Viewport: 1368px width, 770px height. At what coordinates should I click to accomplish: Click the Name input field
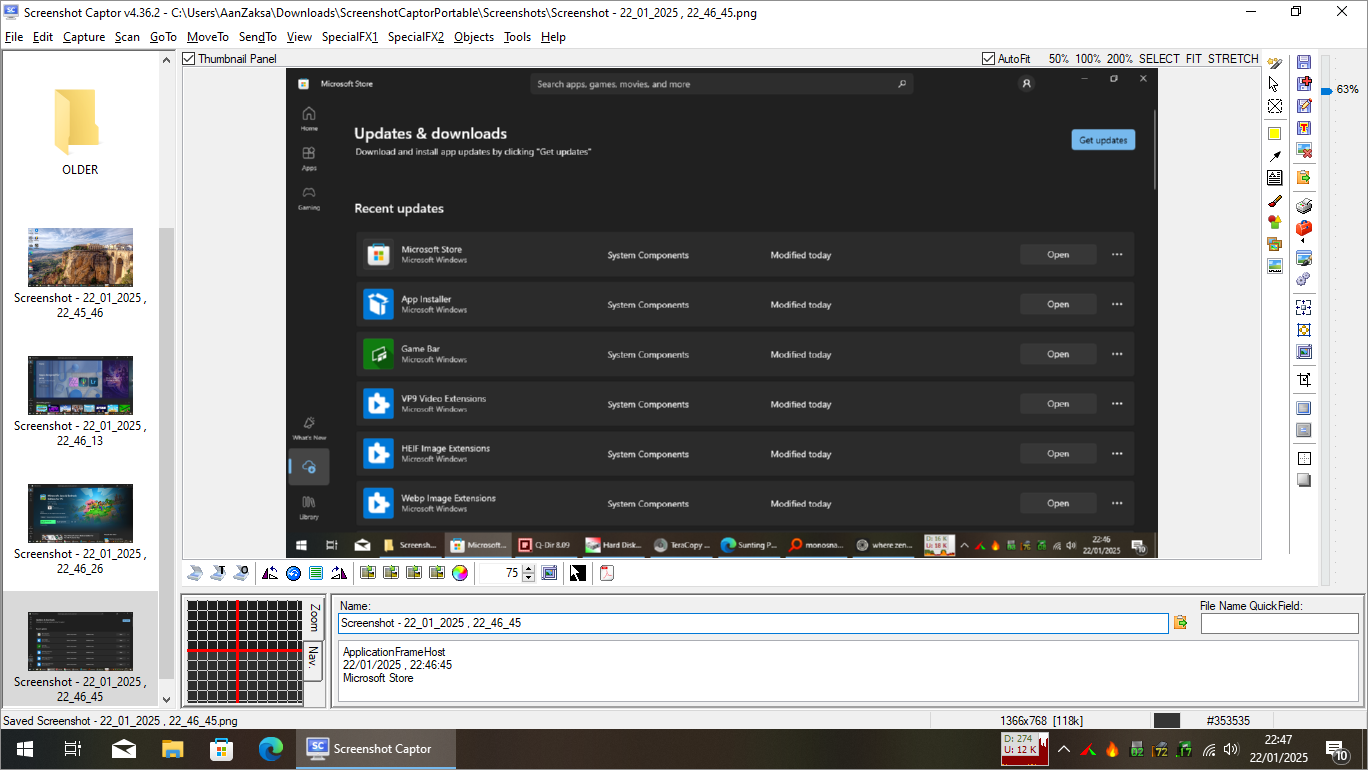(753, 623)
